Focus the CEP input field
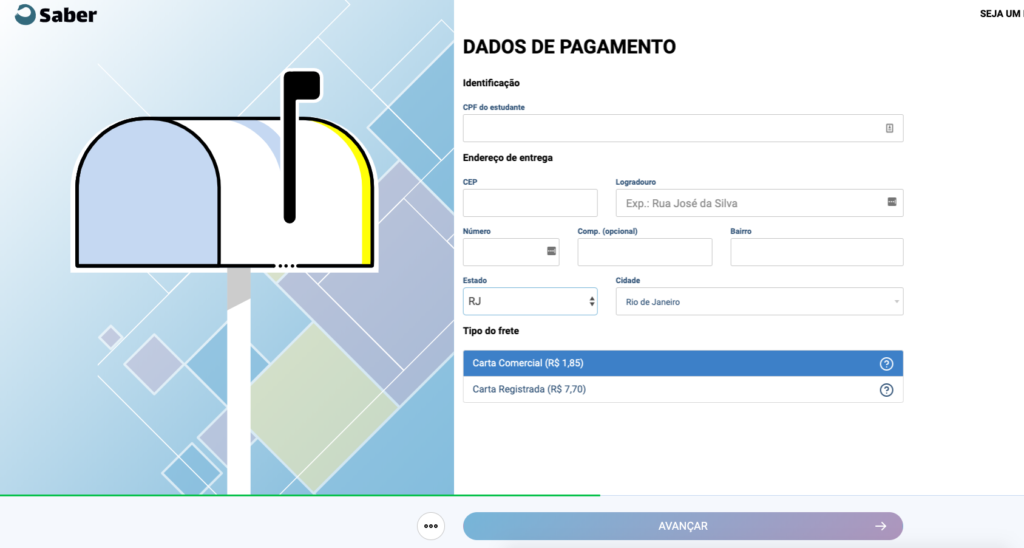The height and width of the screenshot is (548, 1024). pos(530,203)
